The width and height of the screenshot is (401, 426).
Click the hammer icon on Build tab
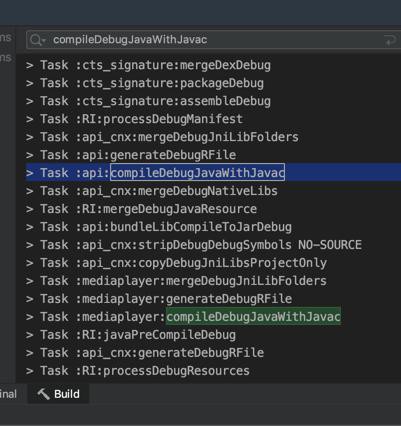tap(43, 394)
